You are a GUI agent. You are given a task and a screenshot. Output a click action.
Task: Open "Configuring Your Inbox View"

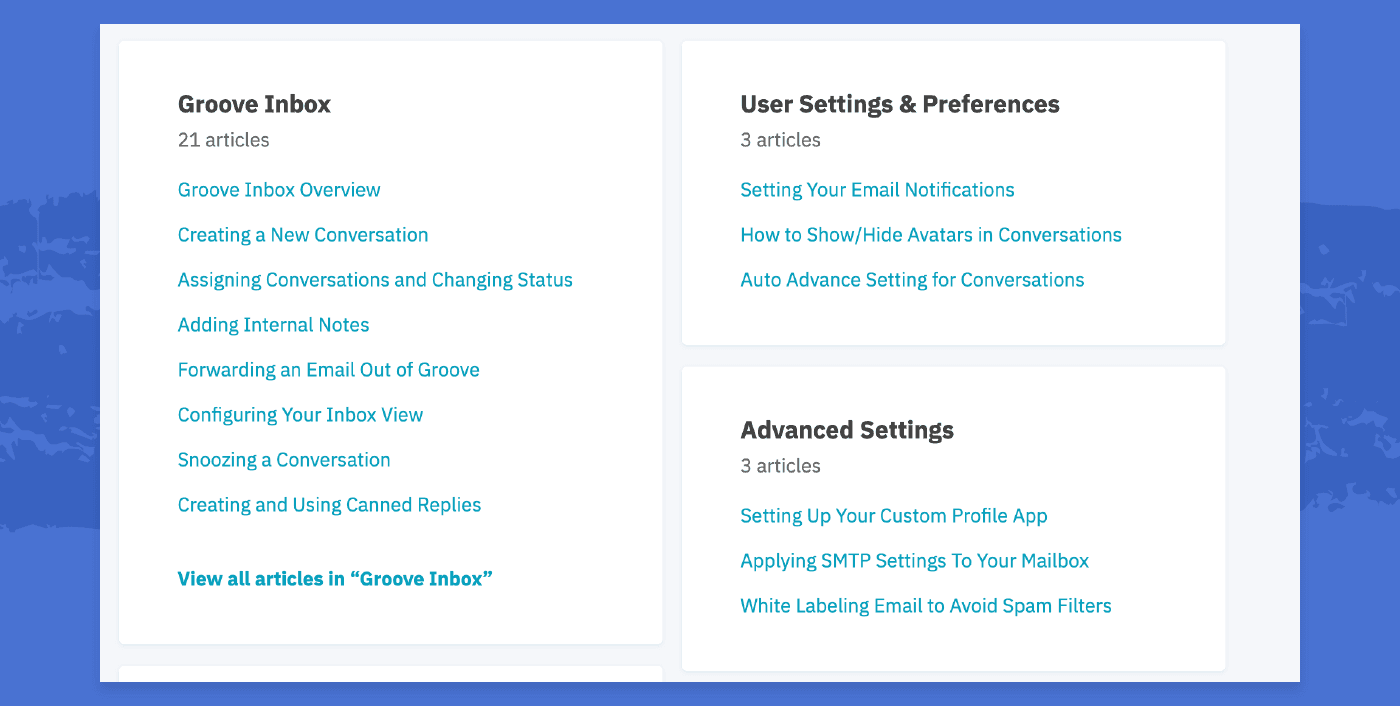click(300, 414)
